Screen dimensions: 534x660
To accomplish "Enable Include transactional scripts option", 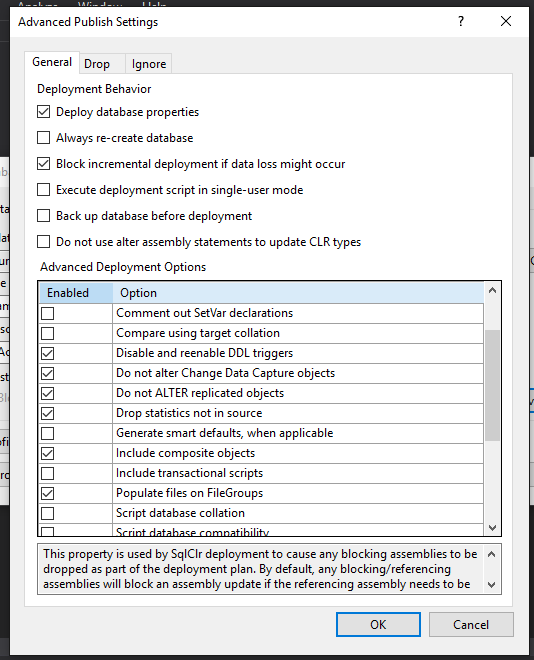I will coord(48,474).
